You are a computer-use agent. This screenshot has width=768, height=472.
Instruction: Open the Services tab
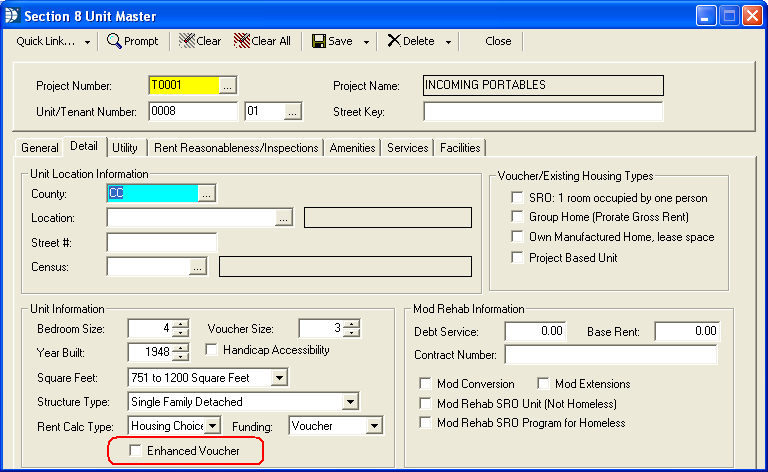point(408,148)
